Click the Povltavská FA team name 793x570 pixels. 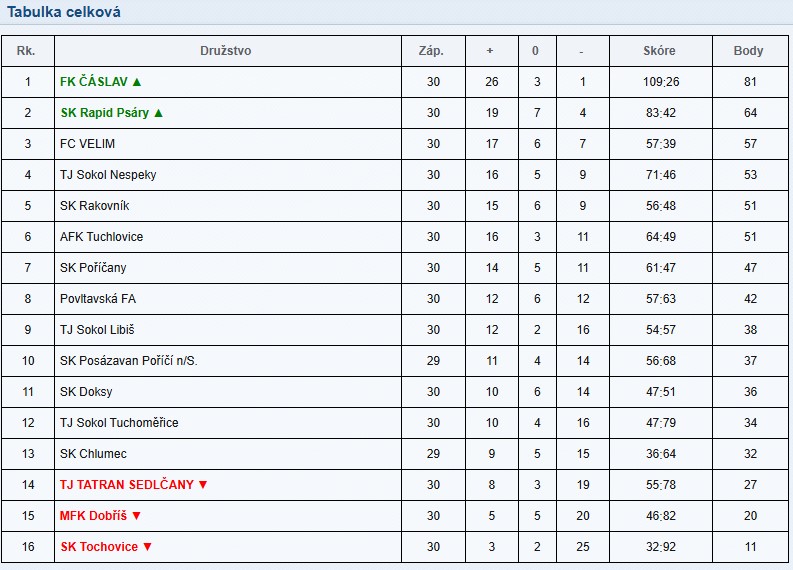point(98,299)
